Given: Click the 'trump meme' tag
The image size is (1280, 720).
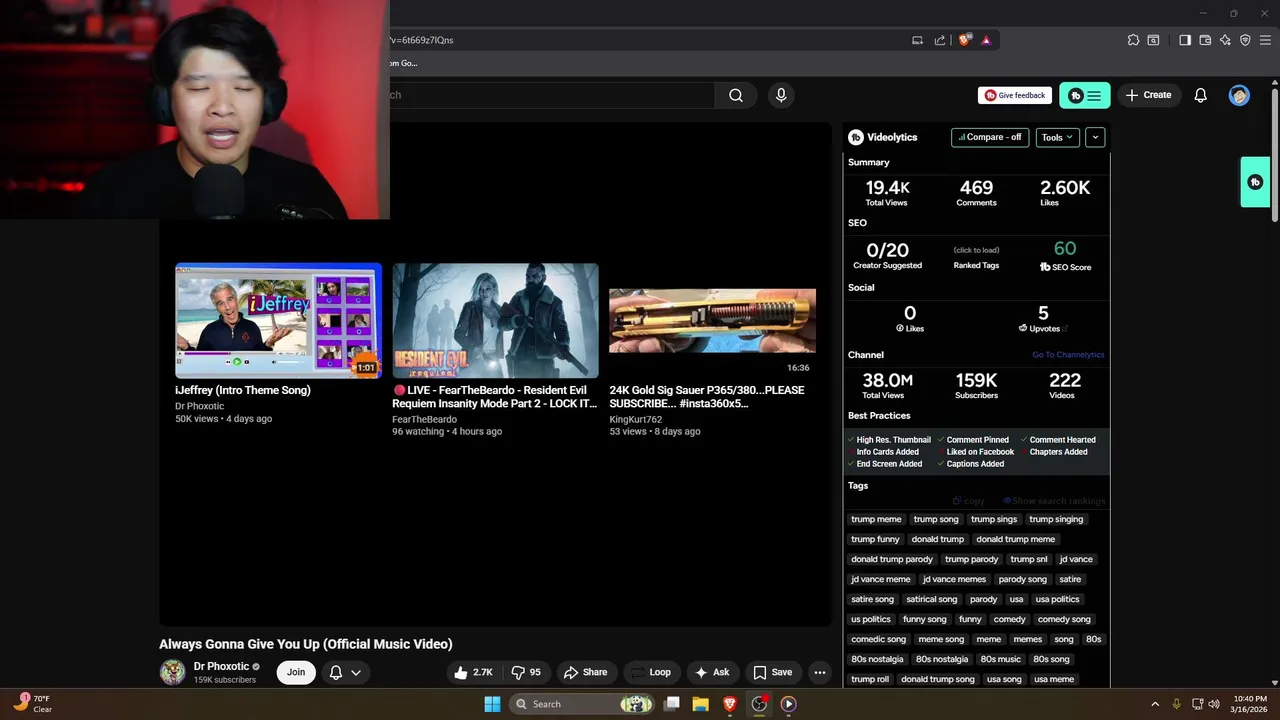Looking at the screenshot, I should (876, 519).
